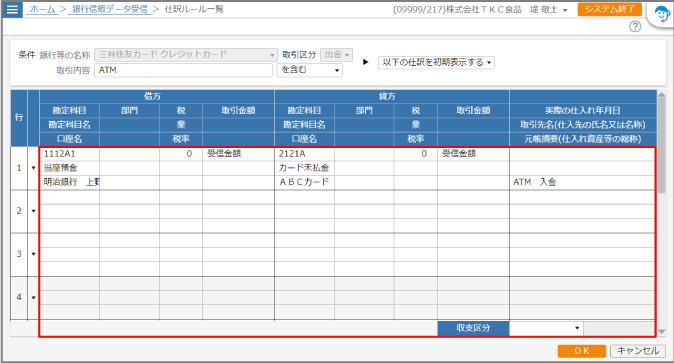The image size is (674, 363).
Task: Open the help question mark icon
Action: pyautogui.click(x=635, y=27)
